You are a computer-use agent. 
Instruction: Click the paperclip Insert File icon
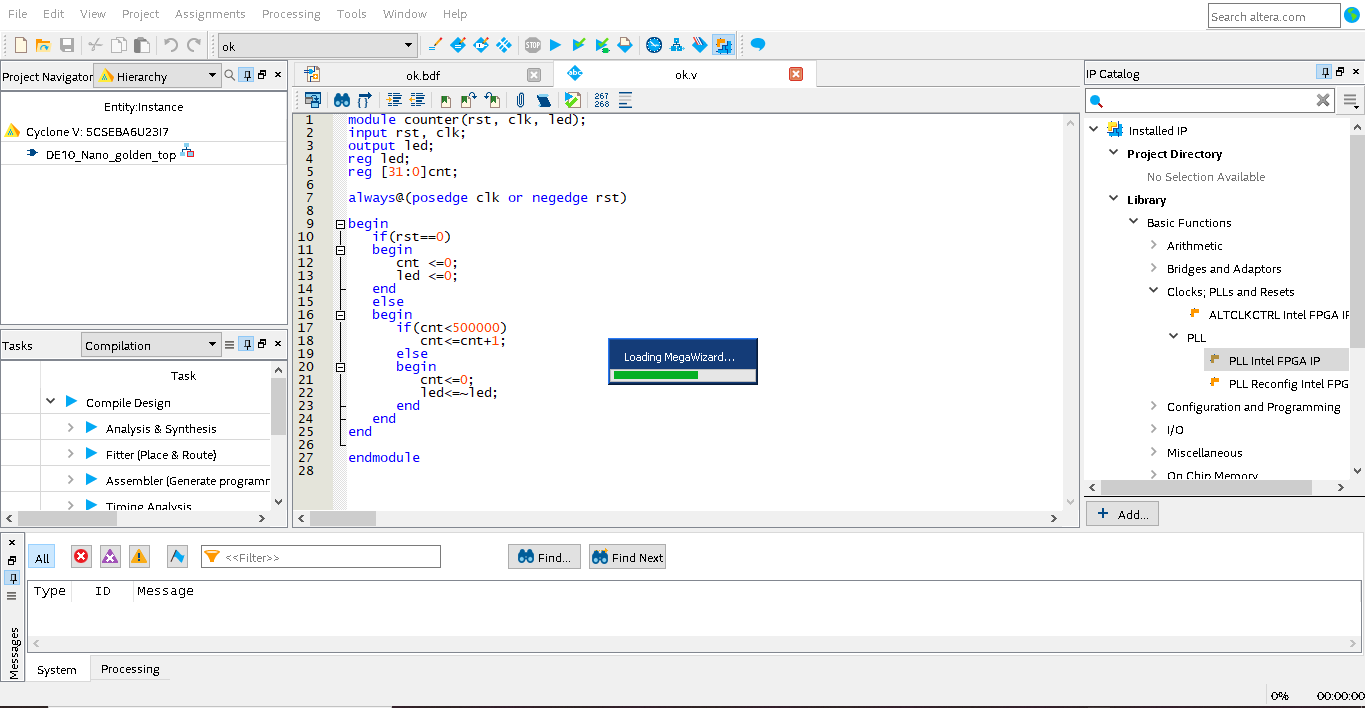click(520, 100)
